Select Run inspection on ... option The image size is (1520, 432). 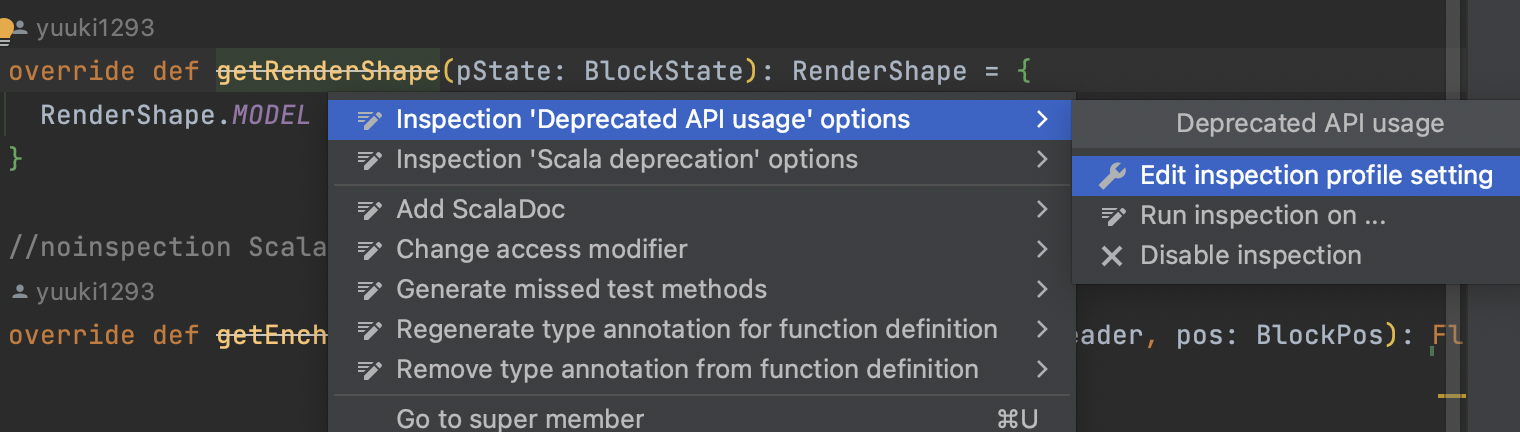coord(1262,216)
